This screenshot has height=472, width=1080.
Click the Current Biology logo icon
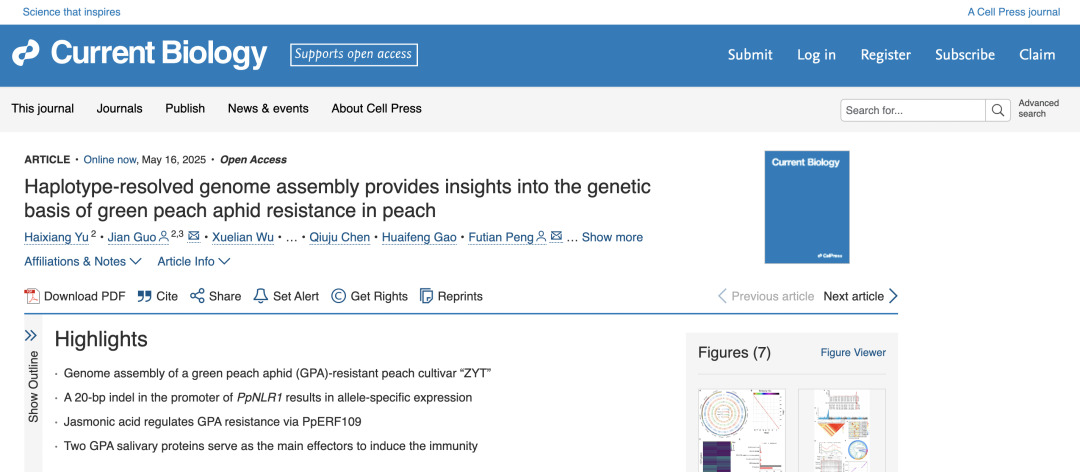tap(26, 53)
